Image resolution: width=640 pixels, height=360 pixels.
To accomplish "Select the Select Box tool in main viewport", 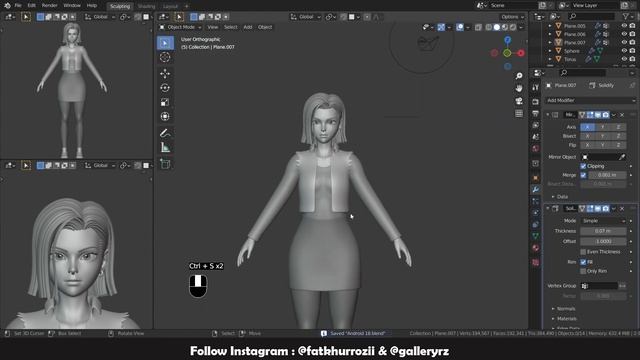I will tap(165, 43).
